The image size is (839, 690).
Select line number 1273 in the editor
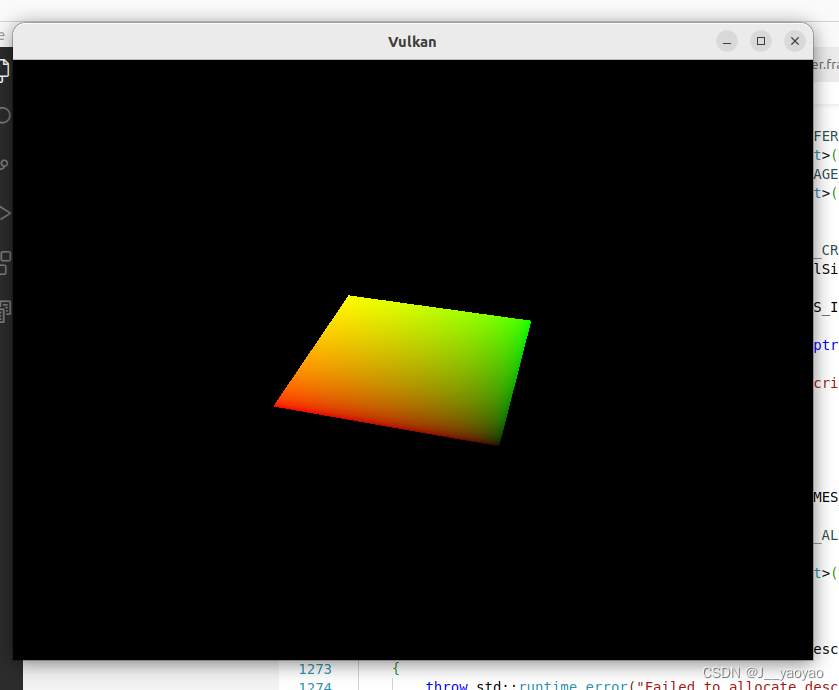click(315, 668)
